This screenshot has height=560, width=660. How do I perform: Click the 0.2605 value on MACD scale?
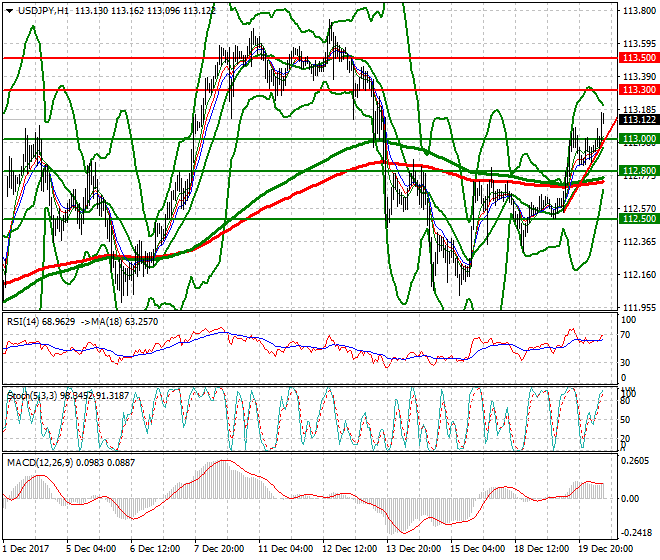point(636,461)
